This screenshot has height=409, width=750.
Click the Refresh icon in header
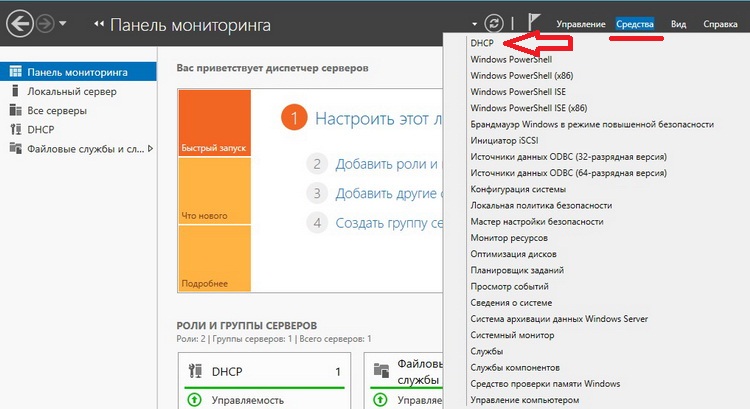(x=494, y=23)
